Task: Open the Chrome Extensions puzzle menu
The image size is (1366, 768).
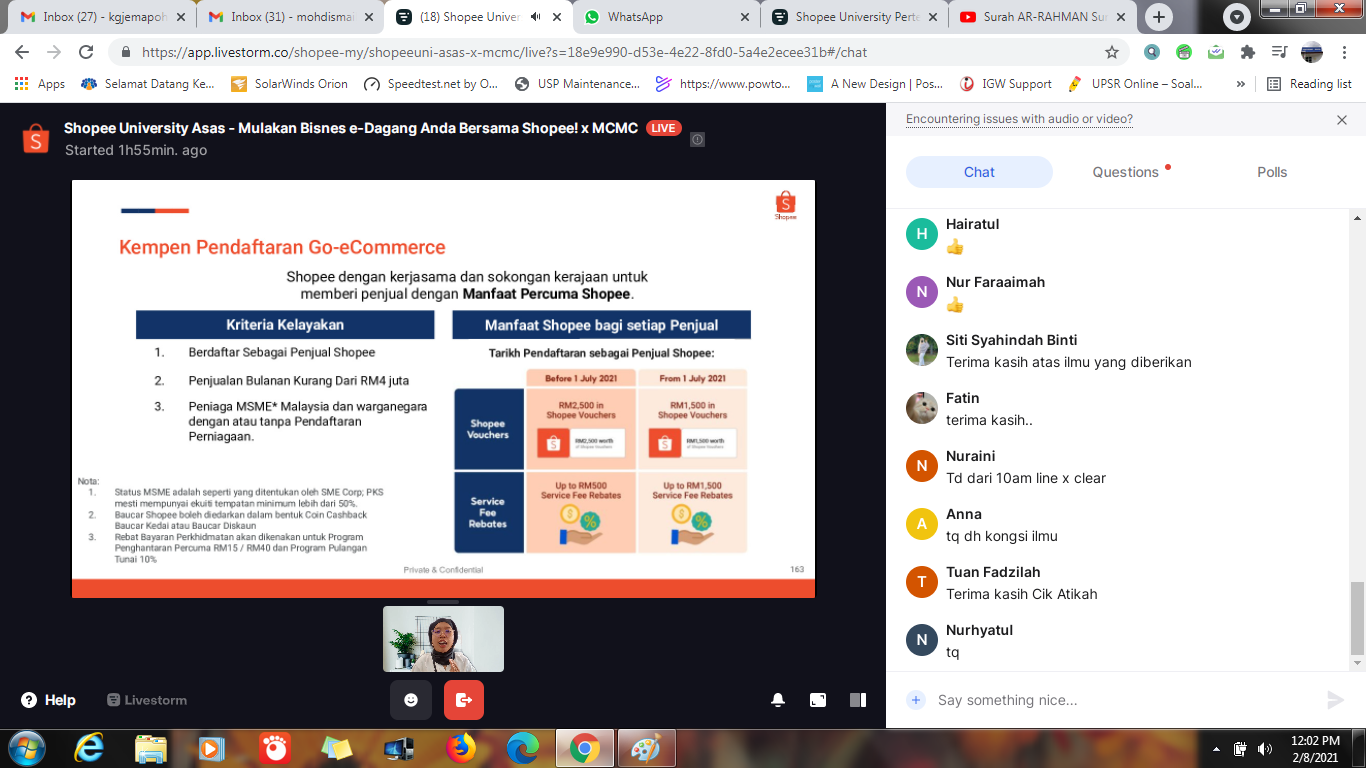Action: point(1248,52)
